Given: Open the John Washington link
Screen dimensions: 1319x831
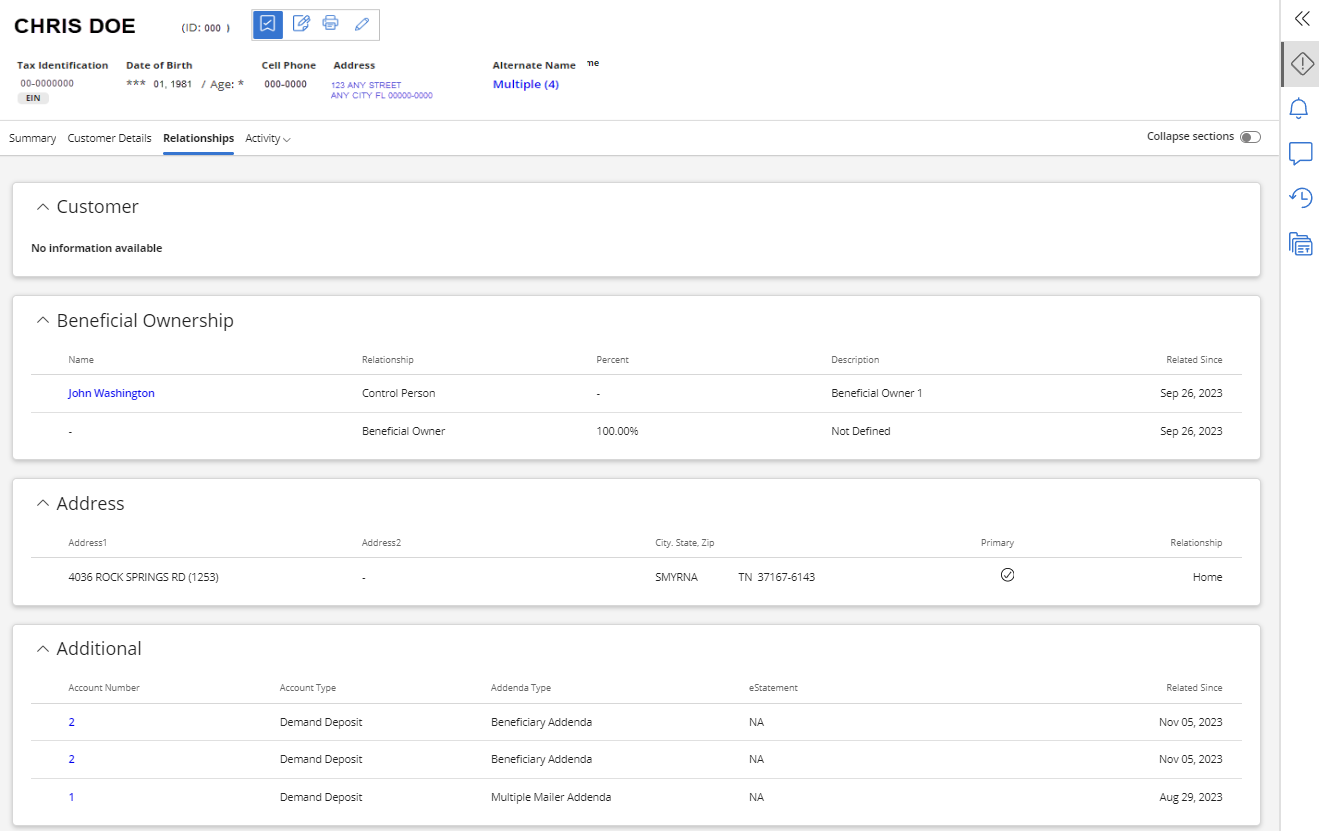Looking at the screenshot, I should [x=111, y=394].
